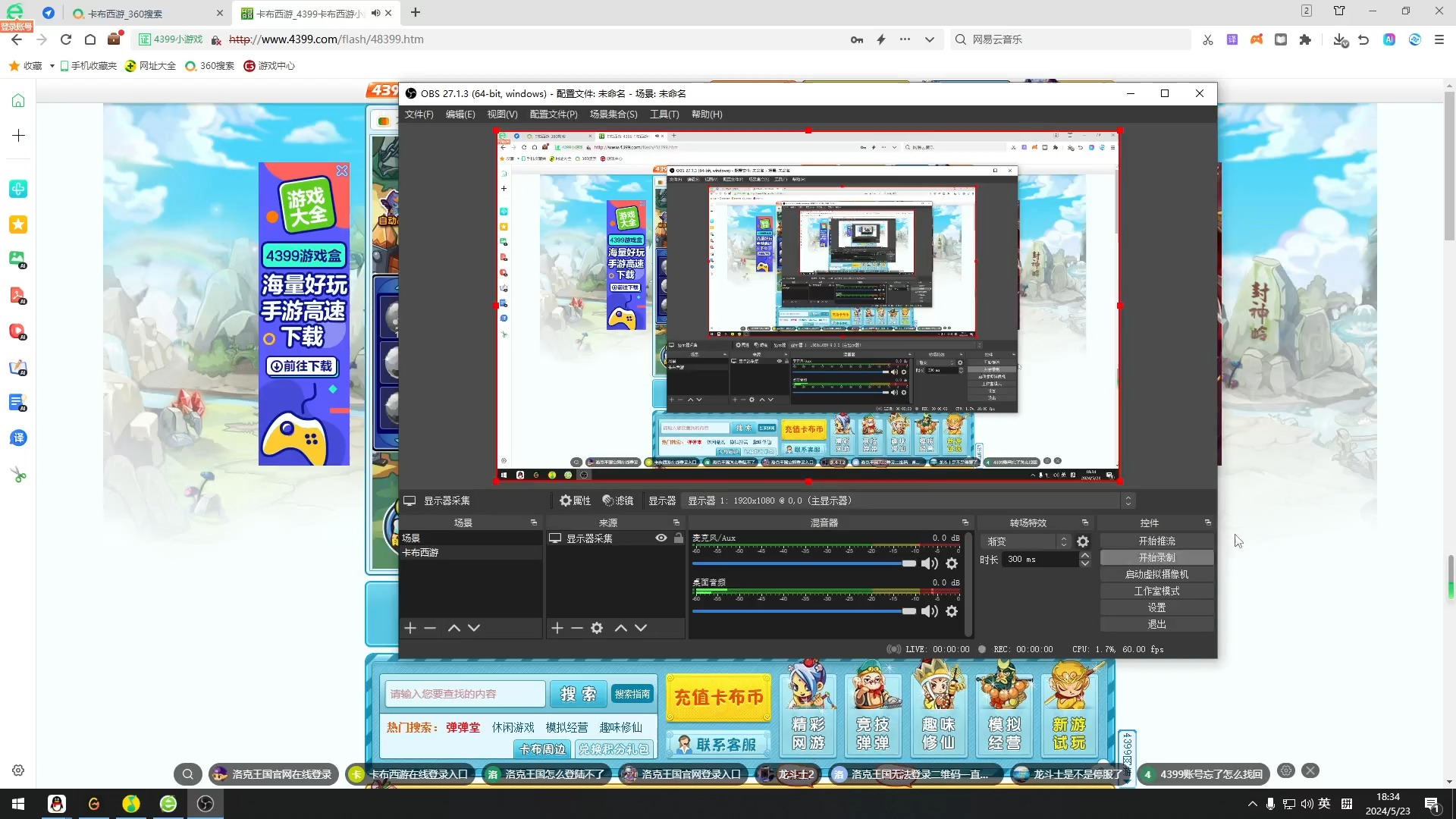1456x819 pixels.
Task: Increase 时长 duration with up stepper
Action: click(1085, 555)
